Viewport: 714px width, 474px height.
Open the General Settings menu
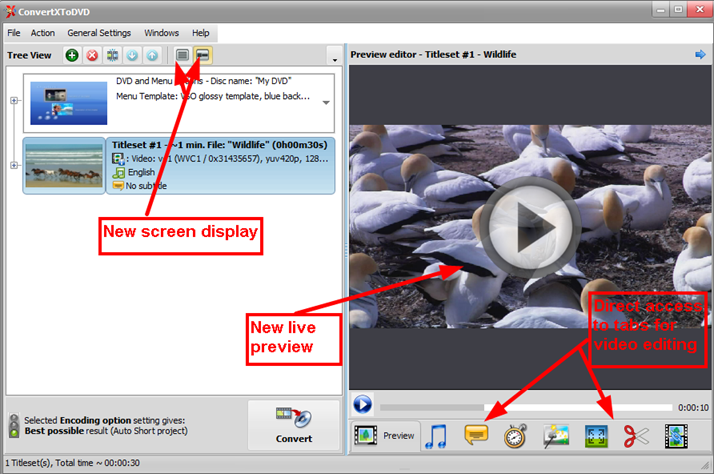99,33
